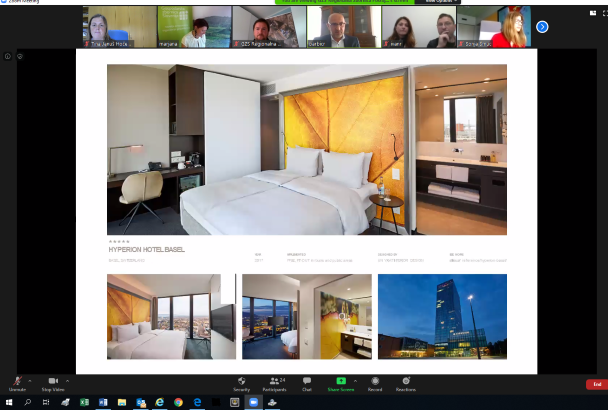The image size is (608, 410).
Task: Open the Security shield menu
Action: [x=242, y=384]
